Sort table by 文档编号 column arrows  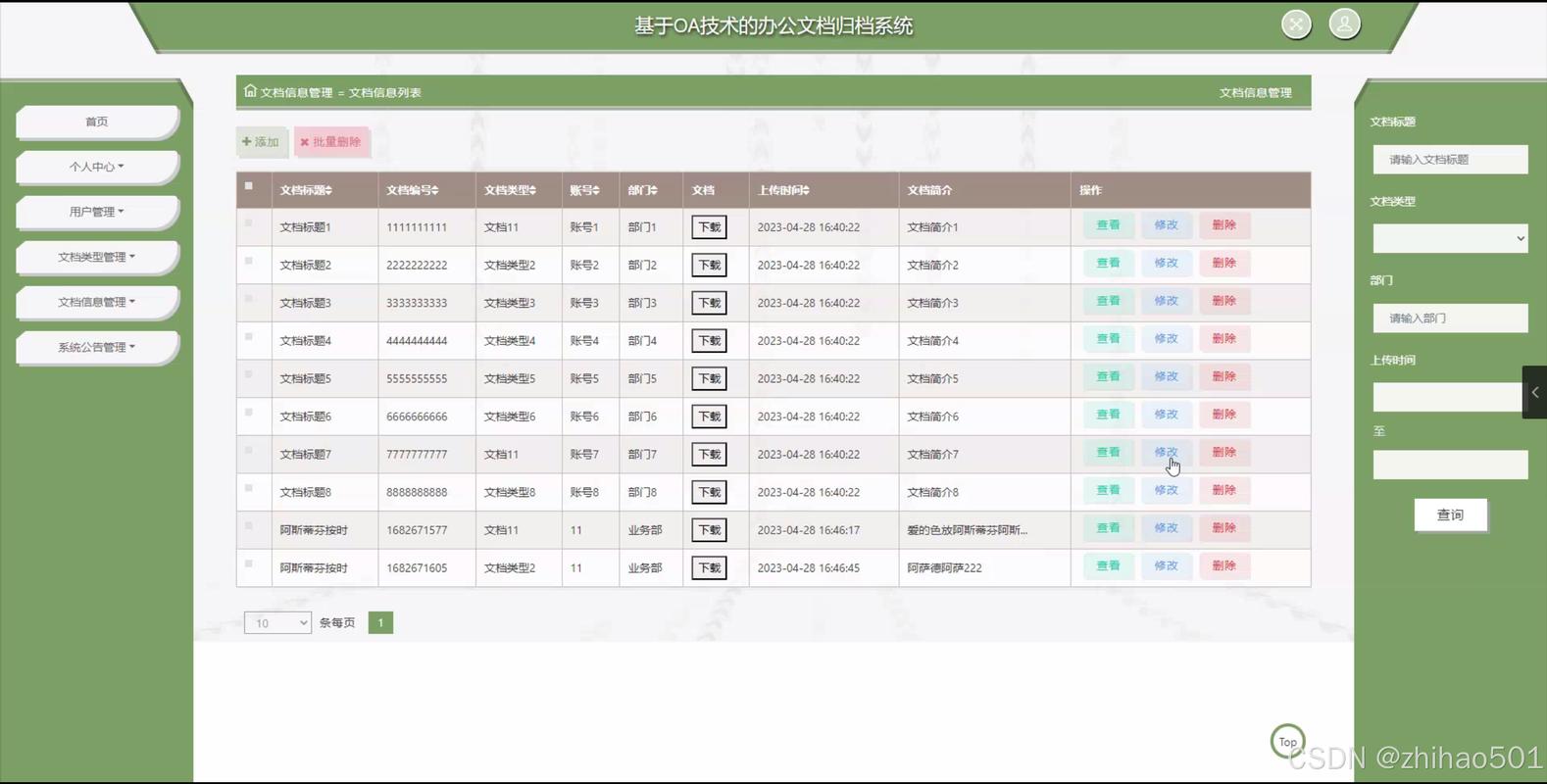pyautogui.click(x=434, y=191)
